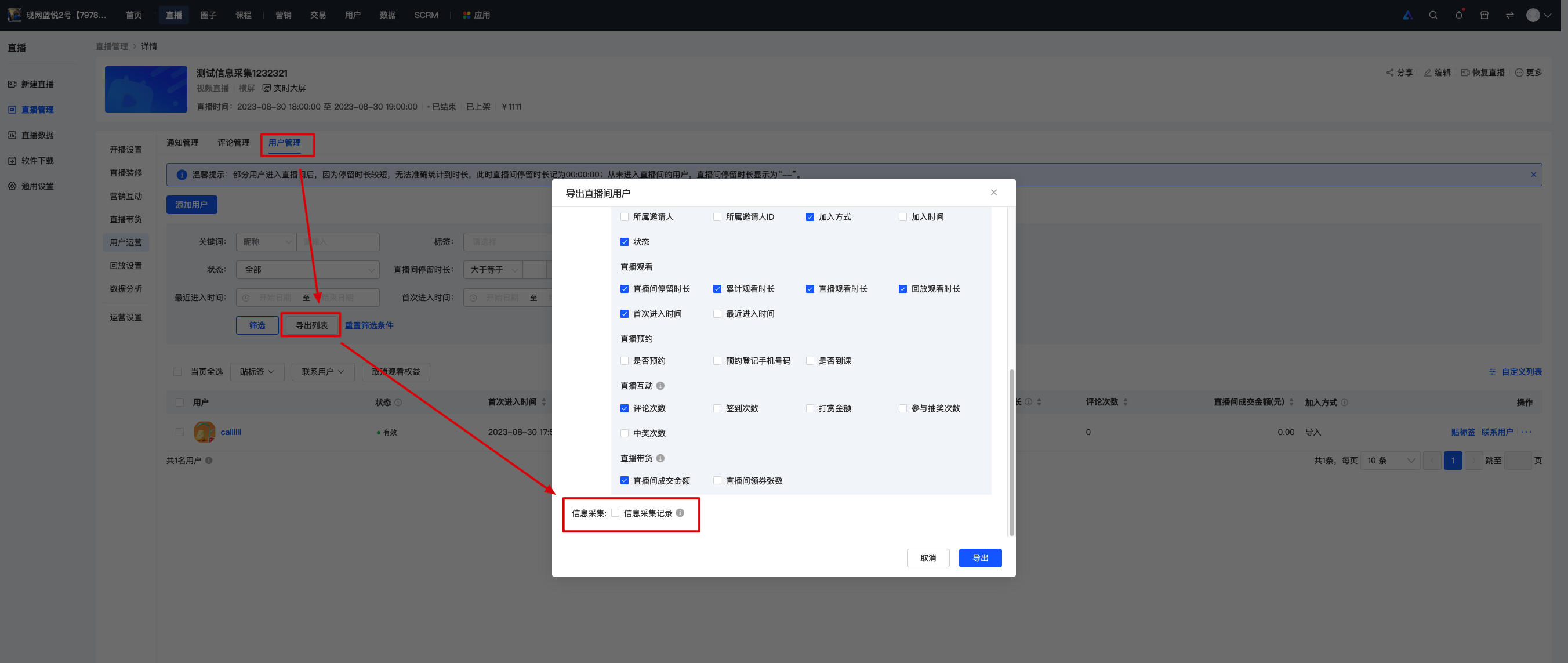Open the 更多 more options

coord(1528,73)
